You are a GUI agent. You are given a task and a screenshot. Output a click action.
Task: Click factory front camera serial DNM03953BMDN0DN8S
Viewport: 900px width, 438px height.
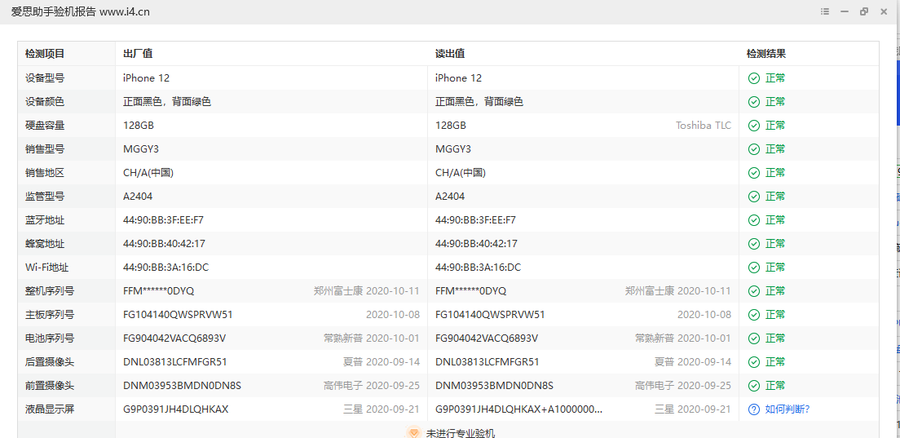[182, 386]
